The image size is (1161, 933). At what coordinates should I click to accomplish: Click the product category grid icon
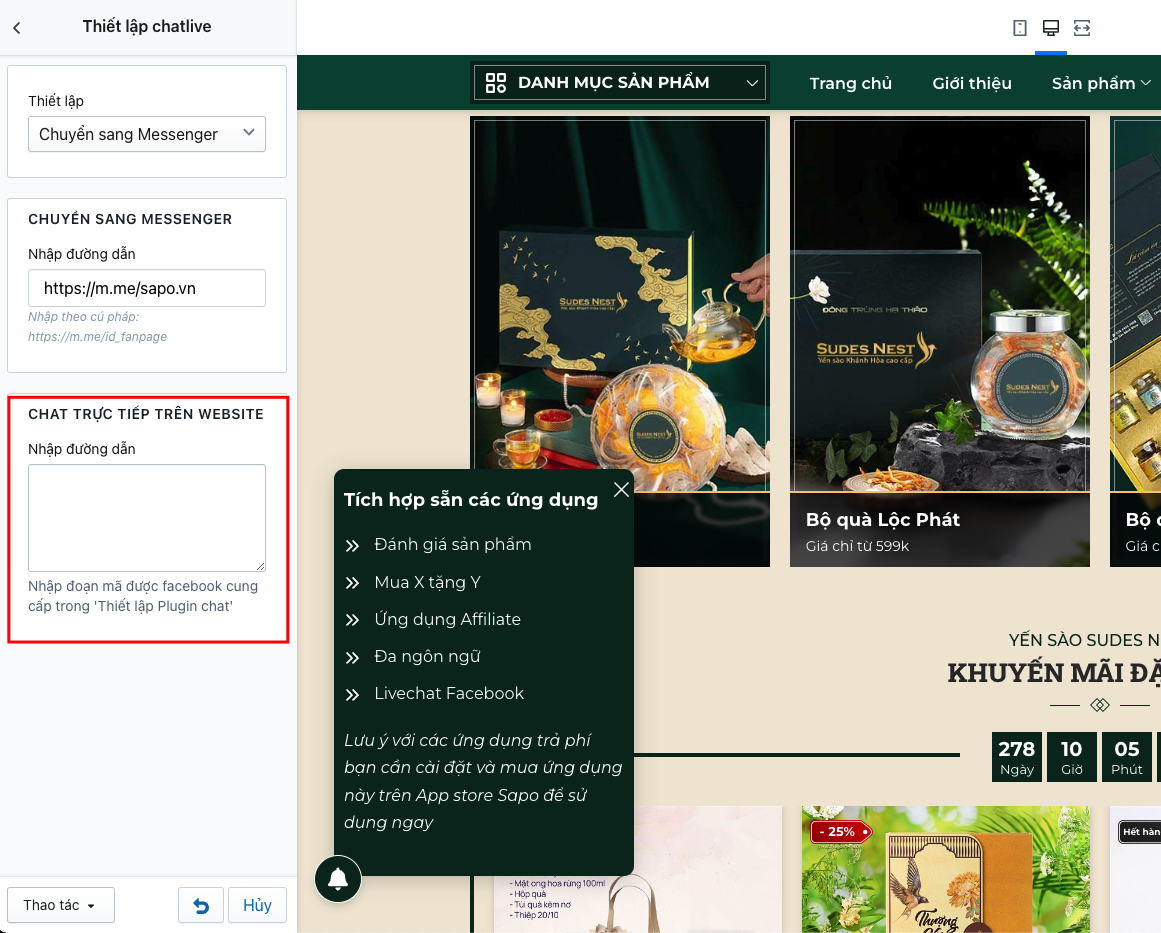click(495, 83)
